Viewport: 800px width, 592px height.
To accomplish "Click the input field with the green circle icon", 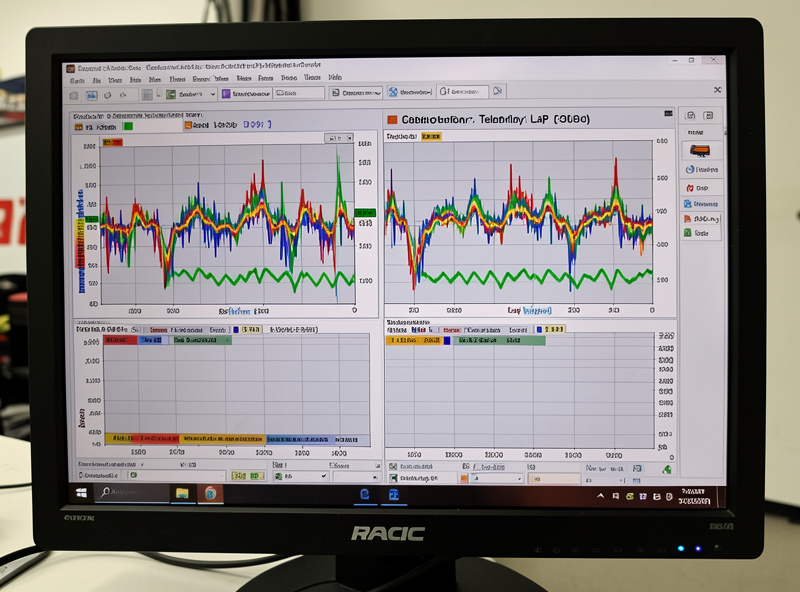I will point(175,475).
